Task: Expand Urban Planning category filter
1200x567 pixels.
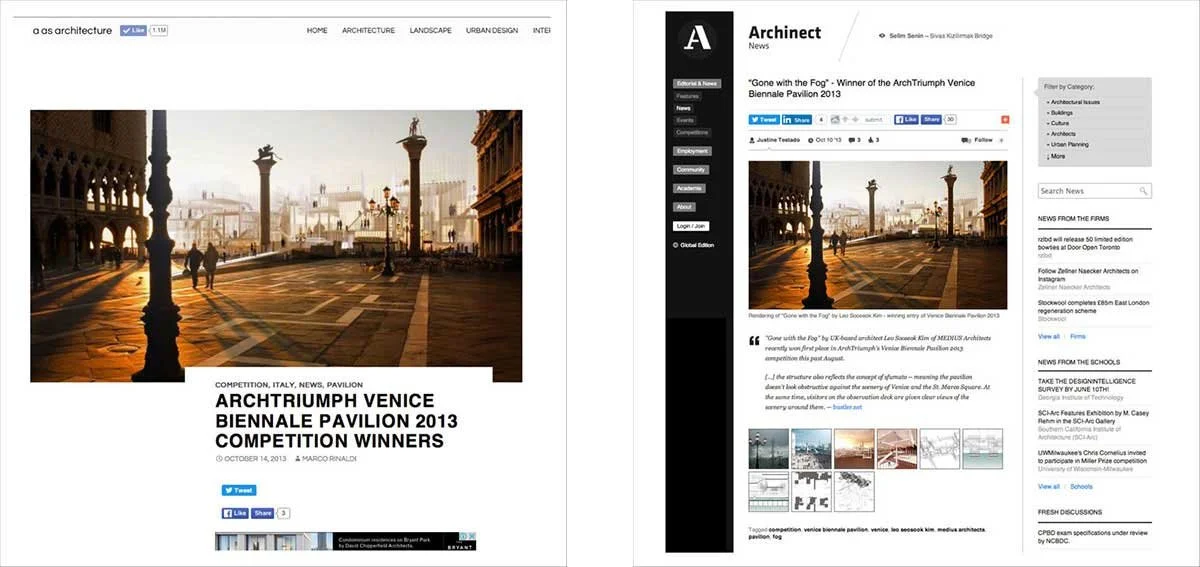Action: [1067, 145]
